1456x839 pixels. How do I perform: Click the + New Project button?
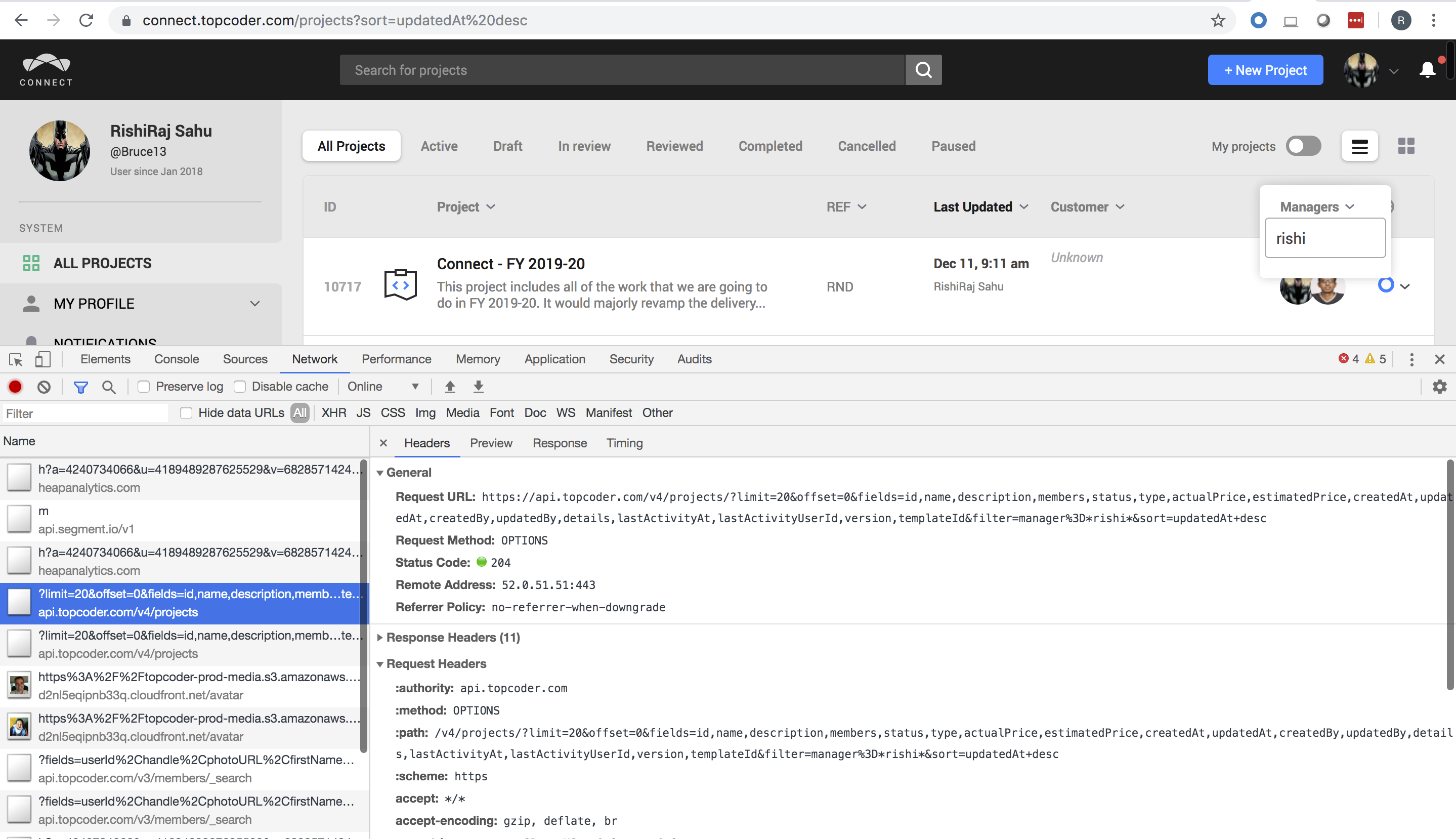[1265, 70]
